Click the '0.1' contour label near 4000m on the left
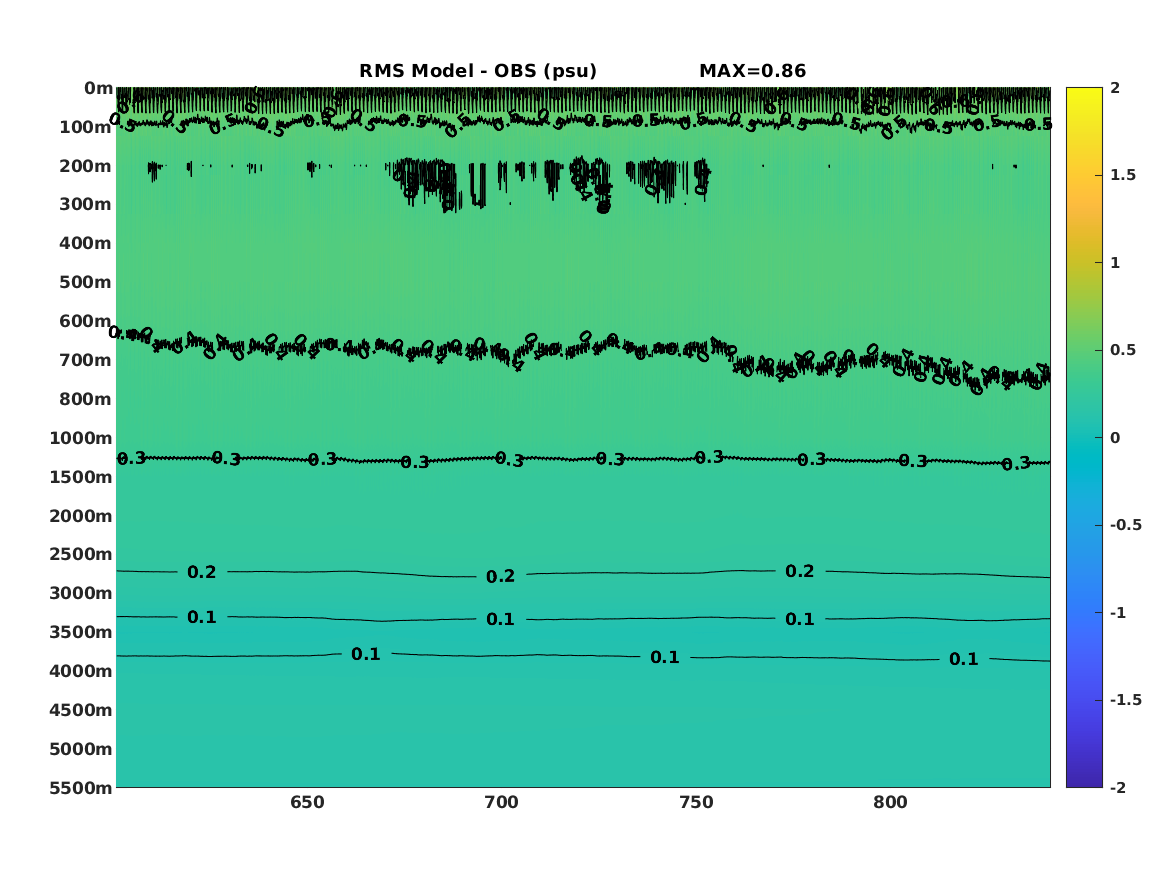Viewport: 1167px width, 875px height. (x=365, y=655)
